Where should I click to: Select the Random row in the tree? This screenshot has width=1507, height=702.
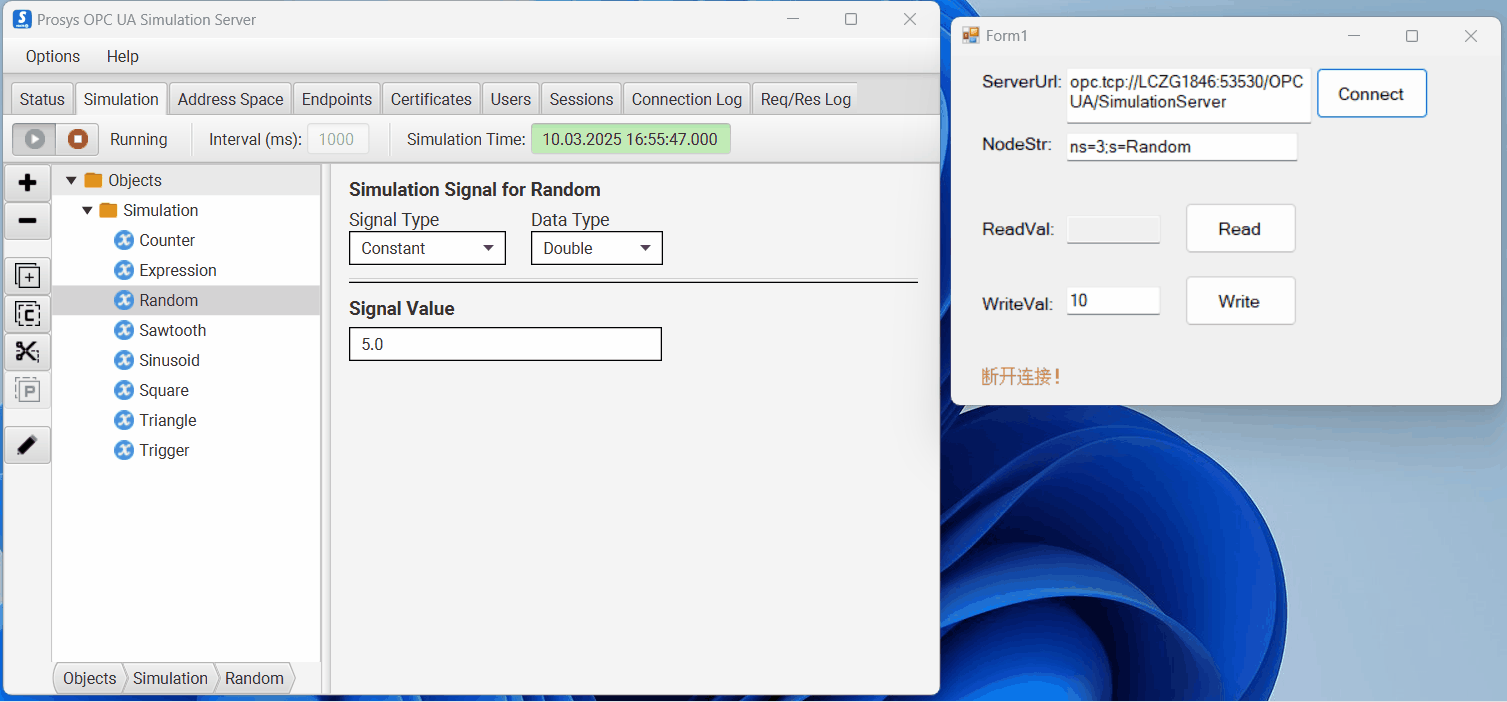[x=186, y=300]
